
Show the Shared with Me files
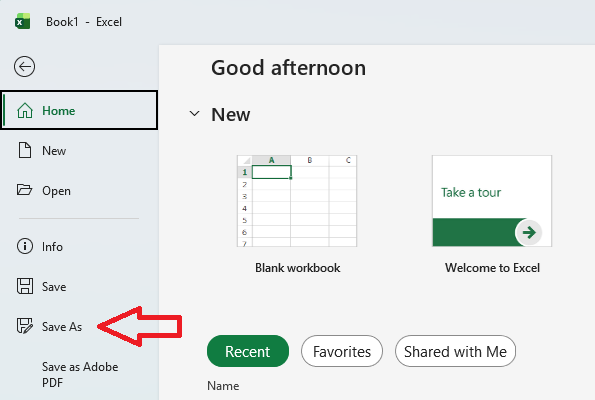(x=455, y=351)
